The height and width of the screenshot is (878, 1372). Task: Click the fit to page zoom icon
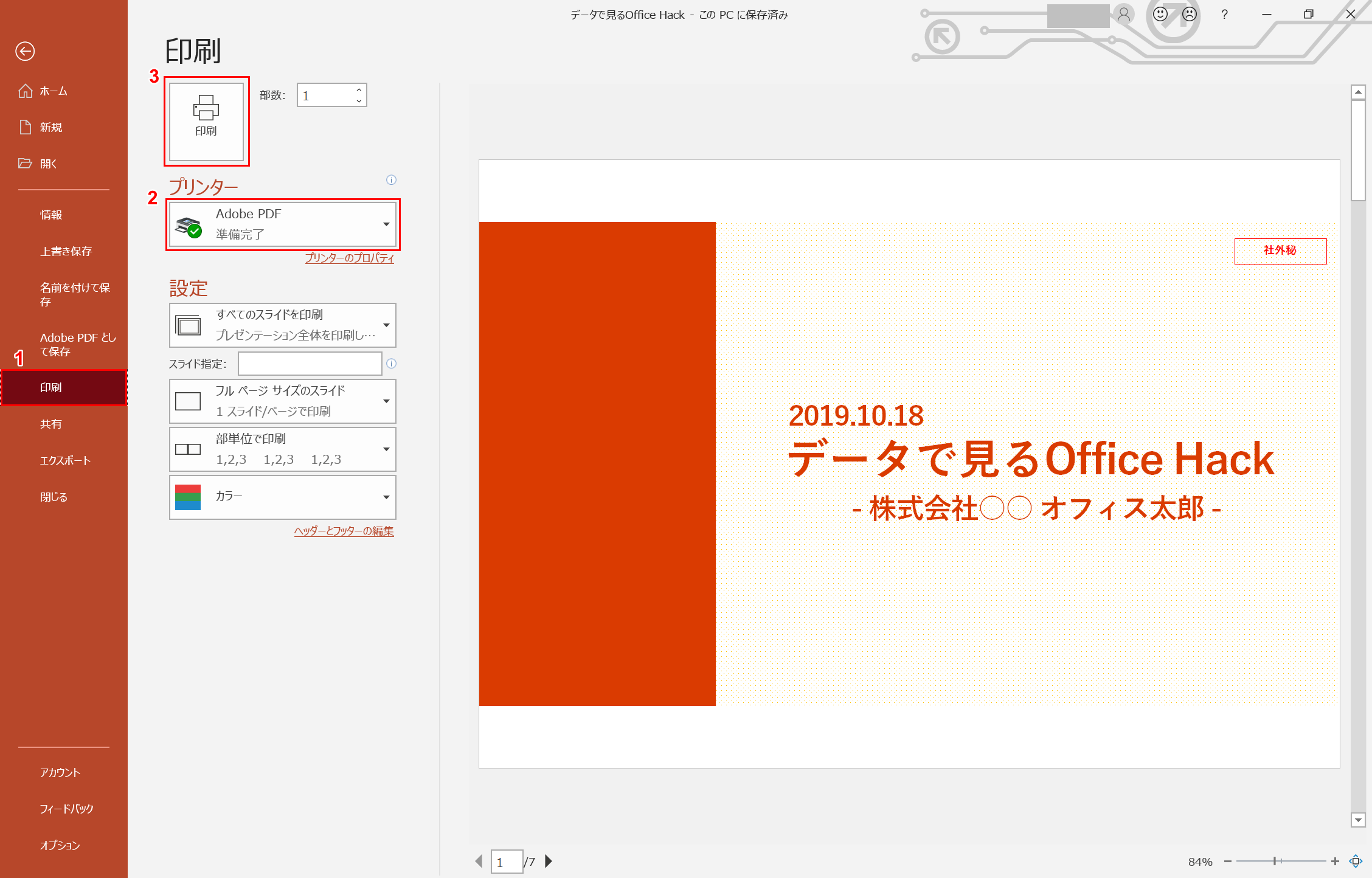(x=1356, y=862)
